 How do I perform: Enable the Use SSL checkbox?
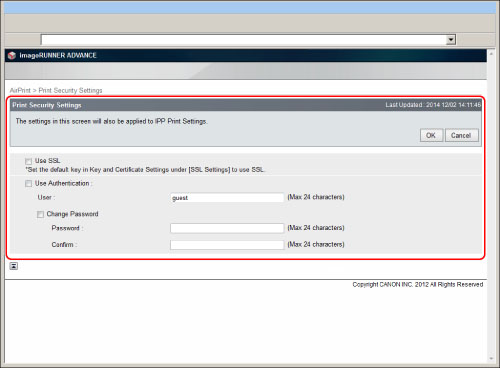(x=29, y=161)
